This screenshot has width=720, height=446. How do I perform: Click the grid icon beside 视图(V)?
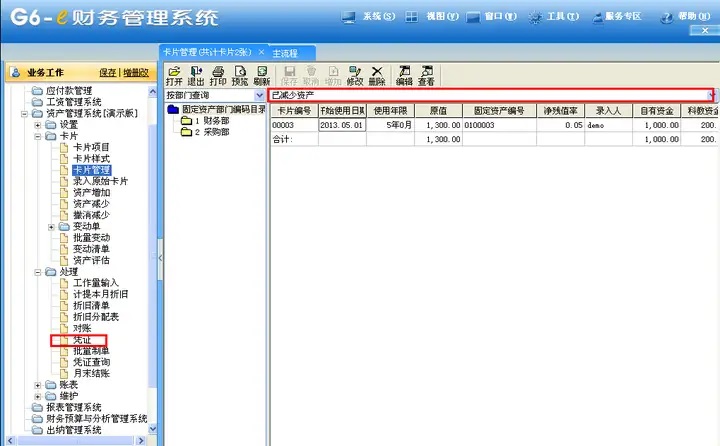(x=411, y=17)
